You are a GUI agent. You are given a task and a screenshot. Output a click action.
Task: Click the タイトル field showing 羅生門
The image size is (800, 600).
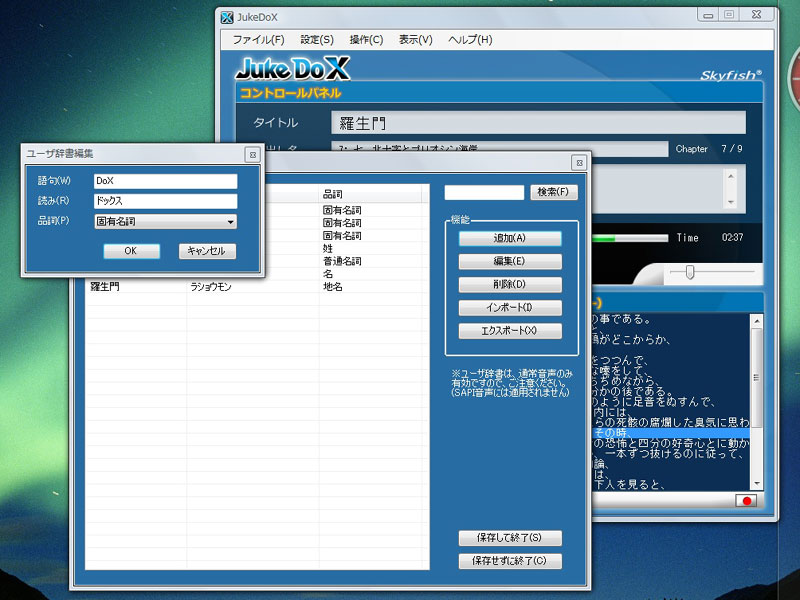pyautogui.click(x=538, y=123)
